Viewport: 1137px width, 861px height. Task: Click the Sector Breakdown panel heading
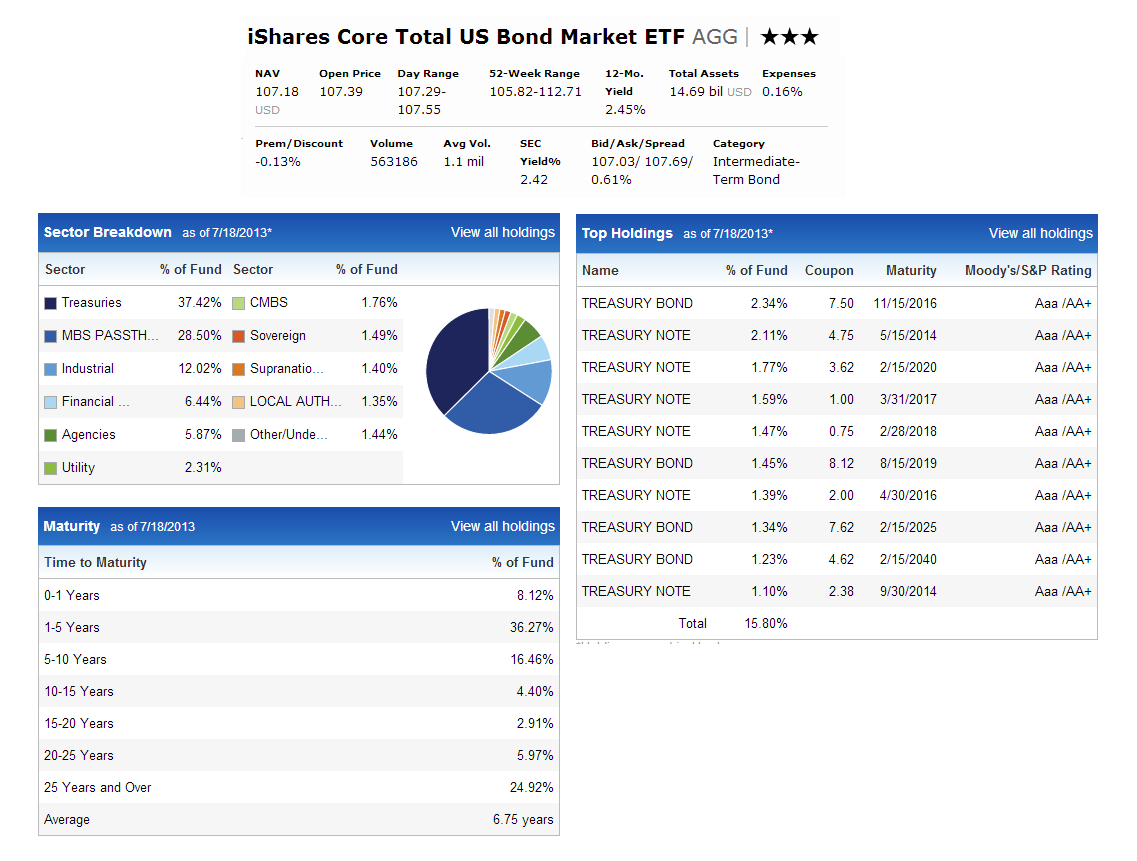point(107,232)
